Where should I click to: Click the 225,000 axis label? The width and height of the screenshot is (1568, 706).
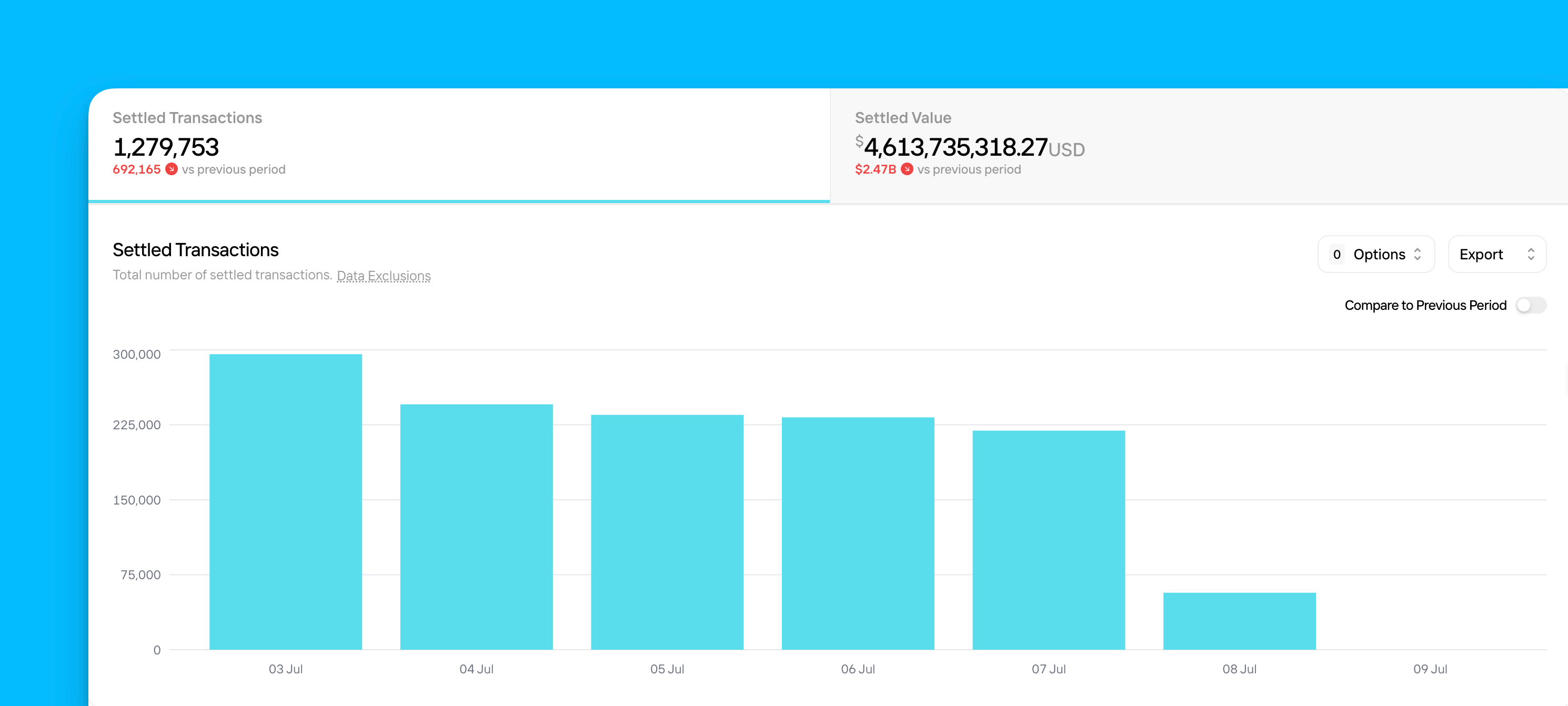tap(136, 425)
